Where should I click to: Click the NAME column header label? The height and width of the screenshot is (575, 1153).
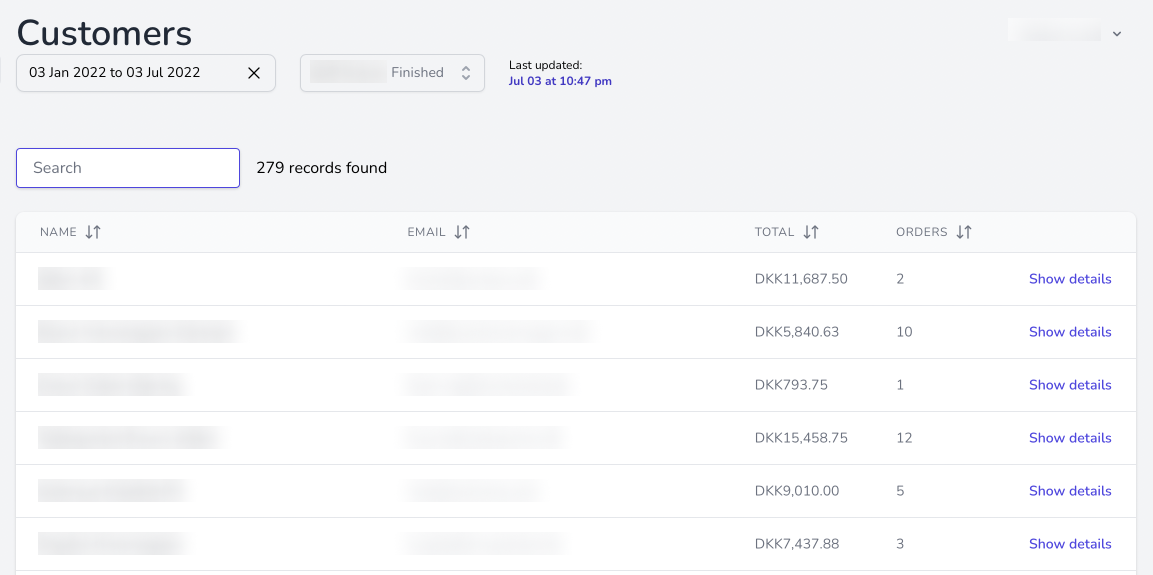point(58,232)
